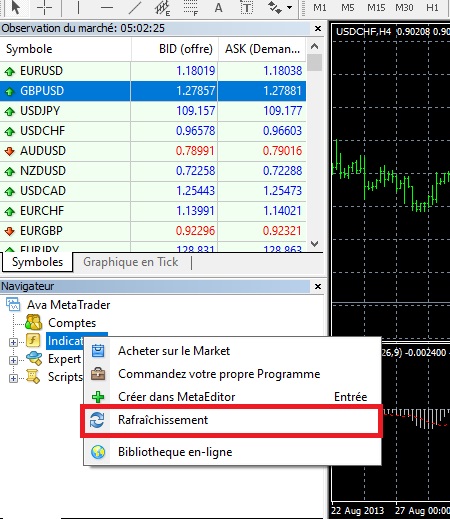This screenshot has width=450, height=519.
Task: Switch to the M15 timeframe
Action: point(376,7)
